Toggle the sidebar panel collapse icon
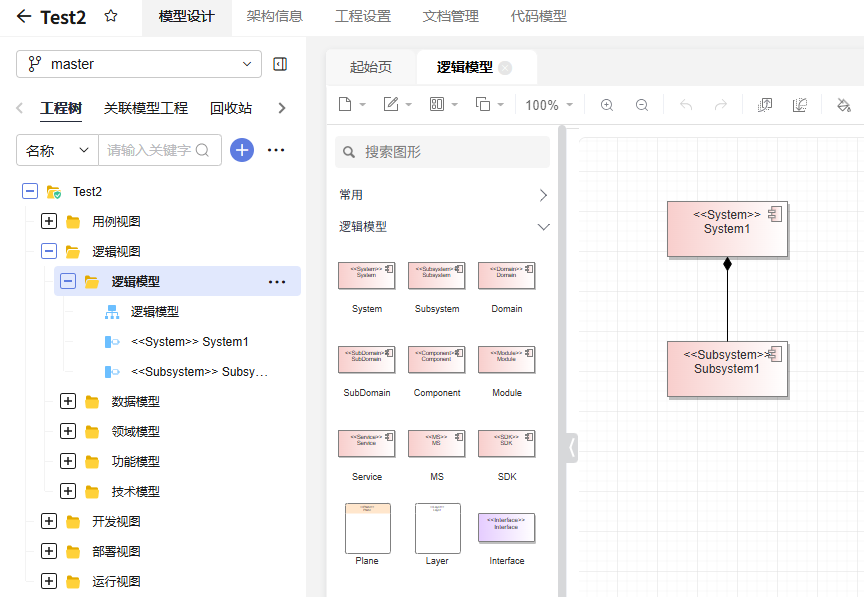The height and width of the screenshot is (597, 864). click(280, 64)
